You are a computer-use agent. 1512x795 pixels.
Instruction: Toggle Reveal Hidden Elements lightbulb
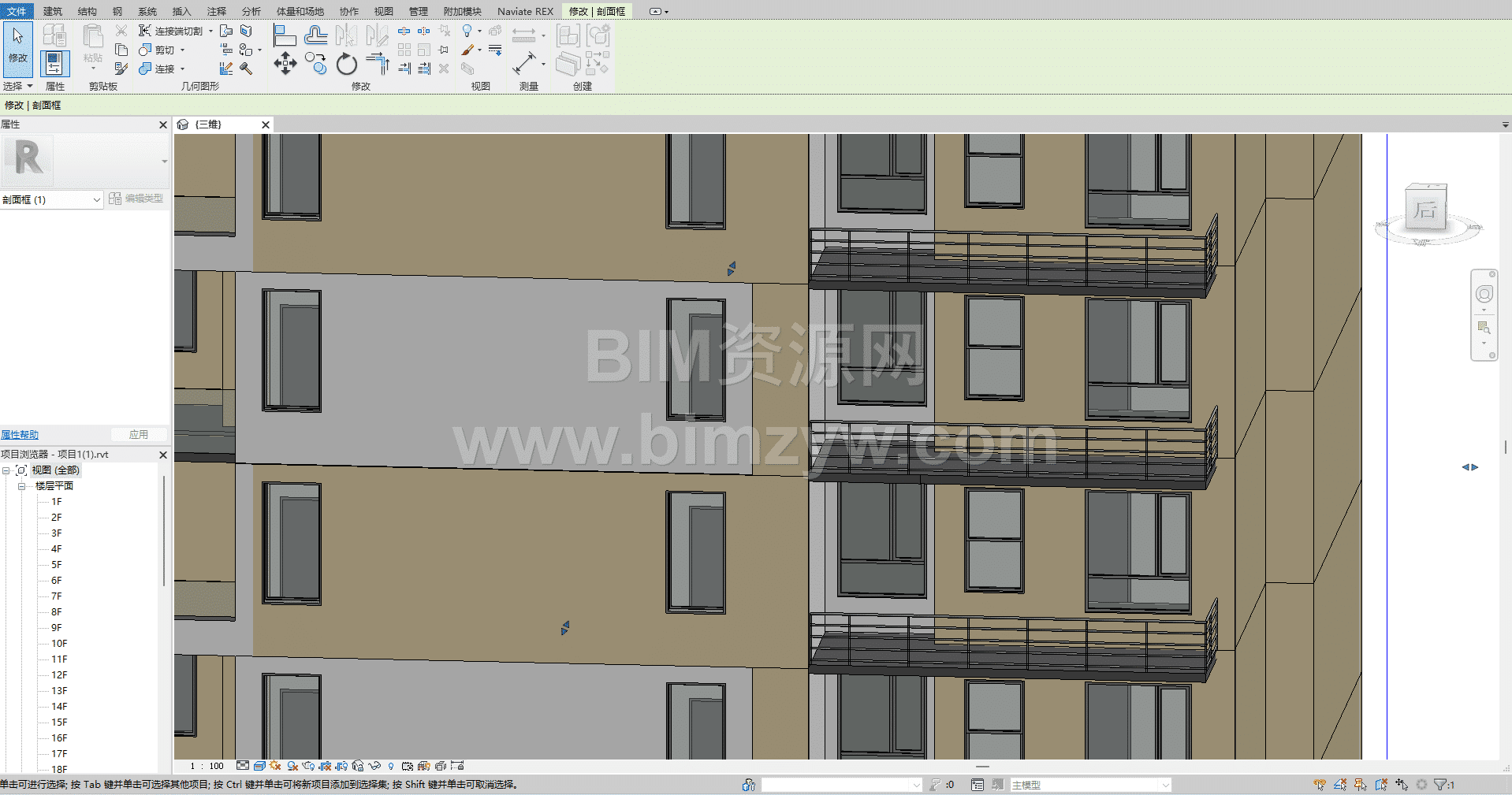click(391, 766)
